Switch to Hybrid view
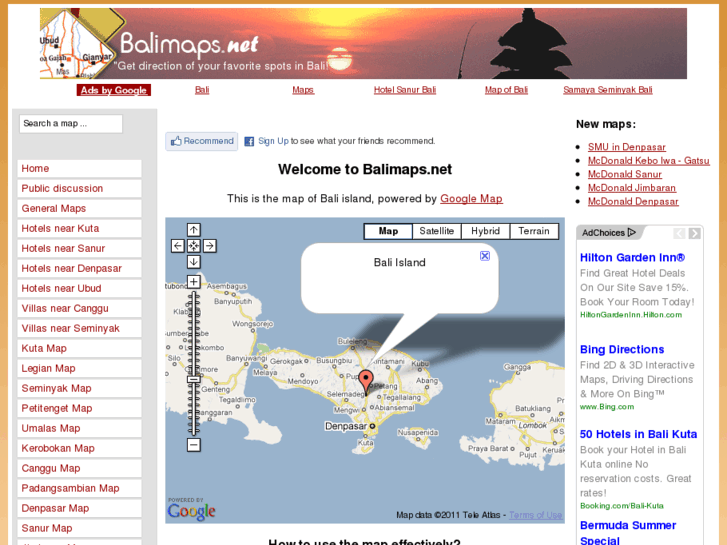 [485, 231]
